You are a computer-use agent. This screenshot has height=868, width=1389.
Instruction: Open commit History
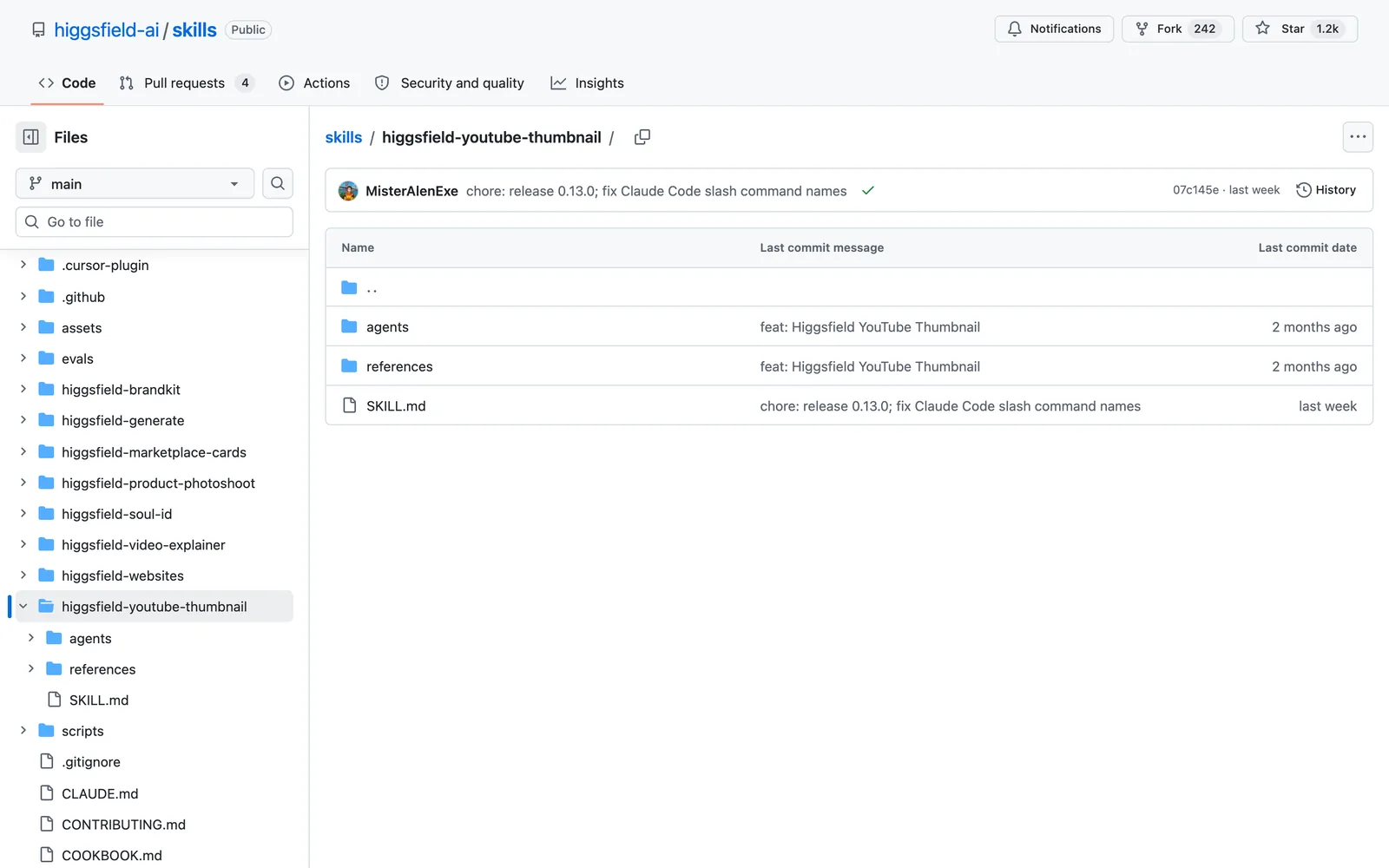1326,190
